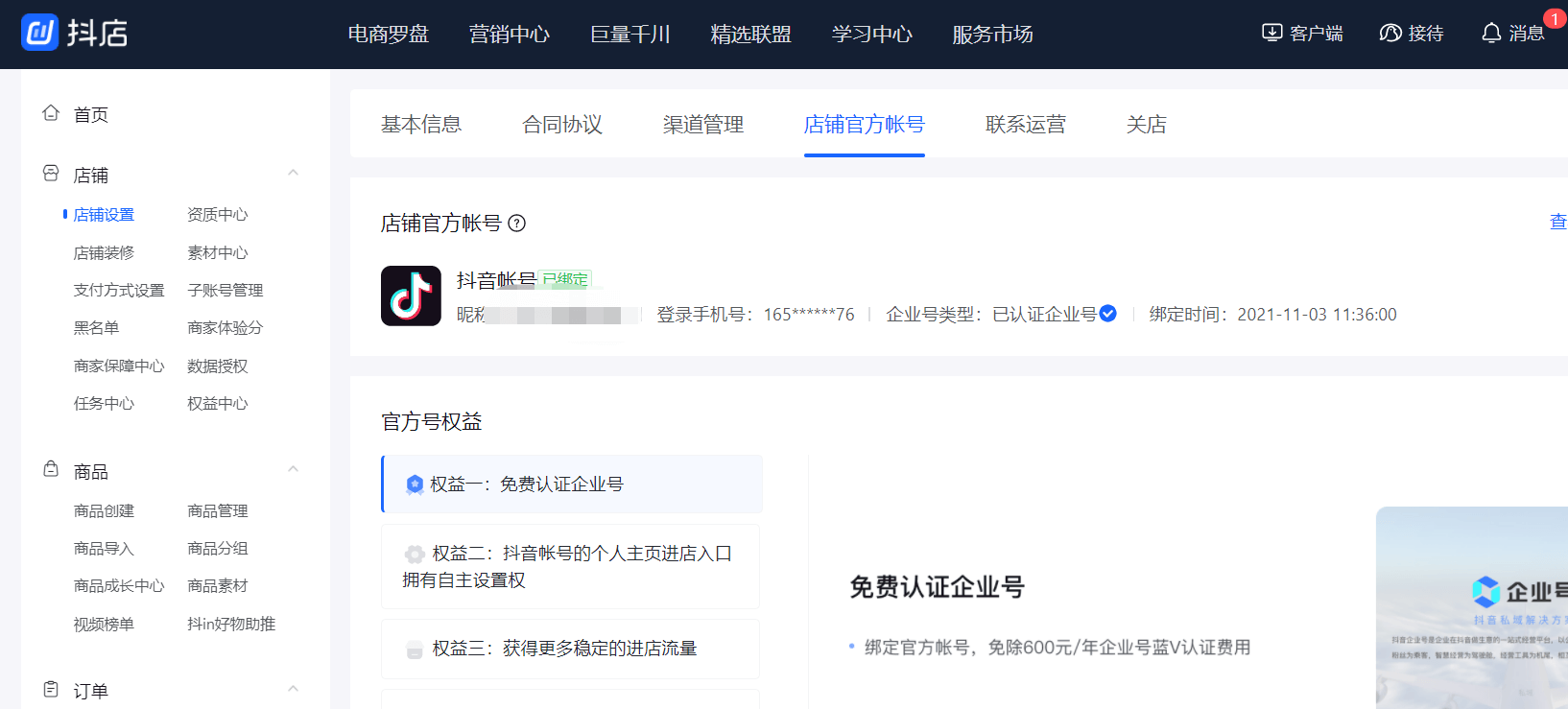
Task: Click the 商品 bag icon in sidebar
Action: tap(51, 469)
